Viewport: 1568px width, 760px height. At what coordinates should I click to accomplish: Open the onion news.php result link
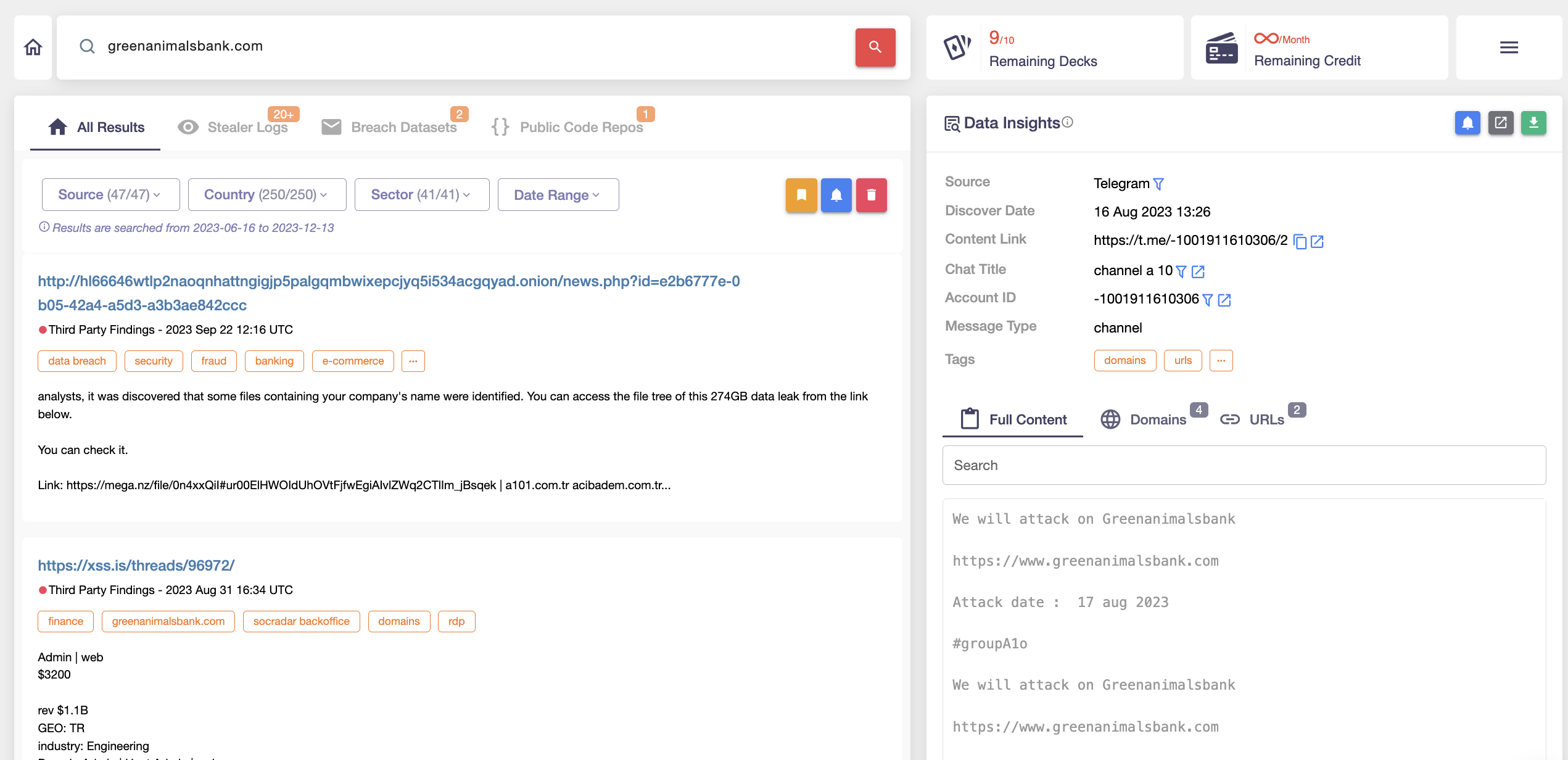(x=389, y=293)
